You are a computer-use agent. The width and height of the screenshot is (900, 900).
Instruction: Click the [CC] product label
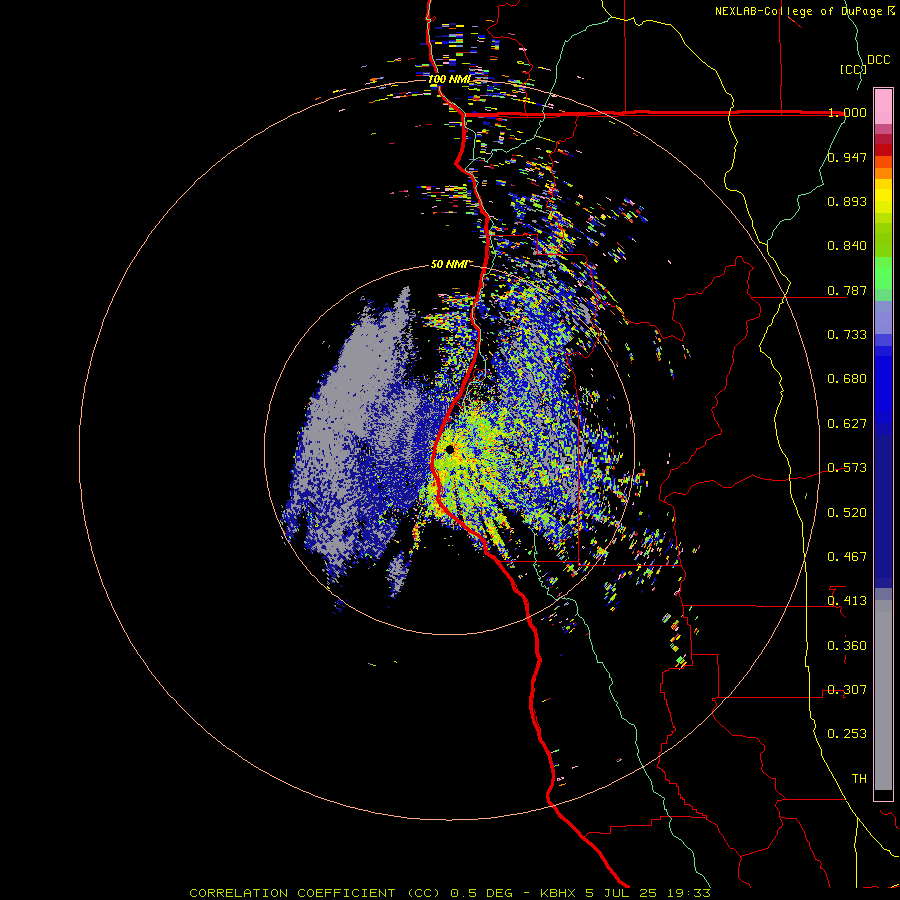(853, 69)
